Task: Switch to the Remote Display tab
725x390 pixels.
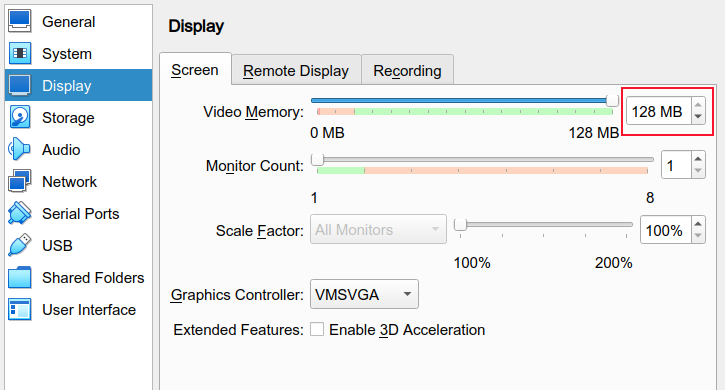Action: point(296,70)
